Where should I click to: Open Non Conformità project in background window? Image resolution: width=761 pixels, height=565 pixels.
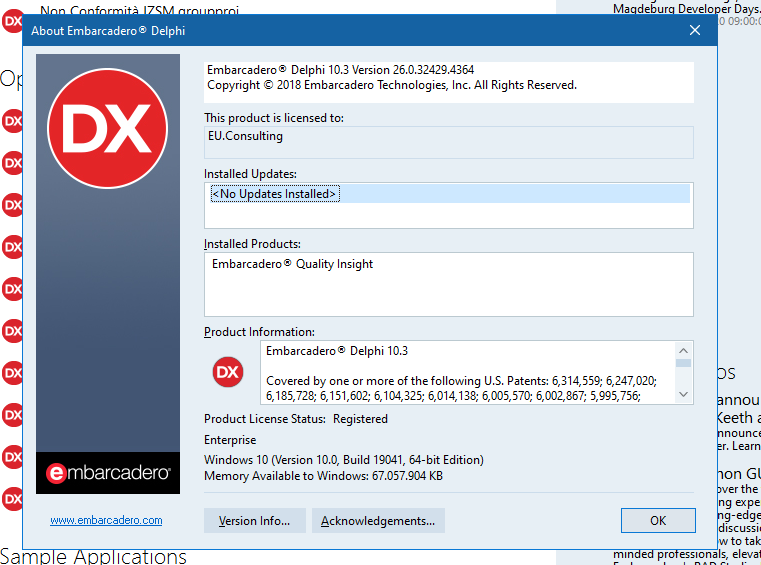pyautogui.click(x=139, y=10)
